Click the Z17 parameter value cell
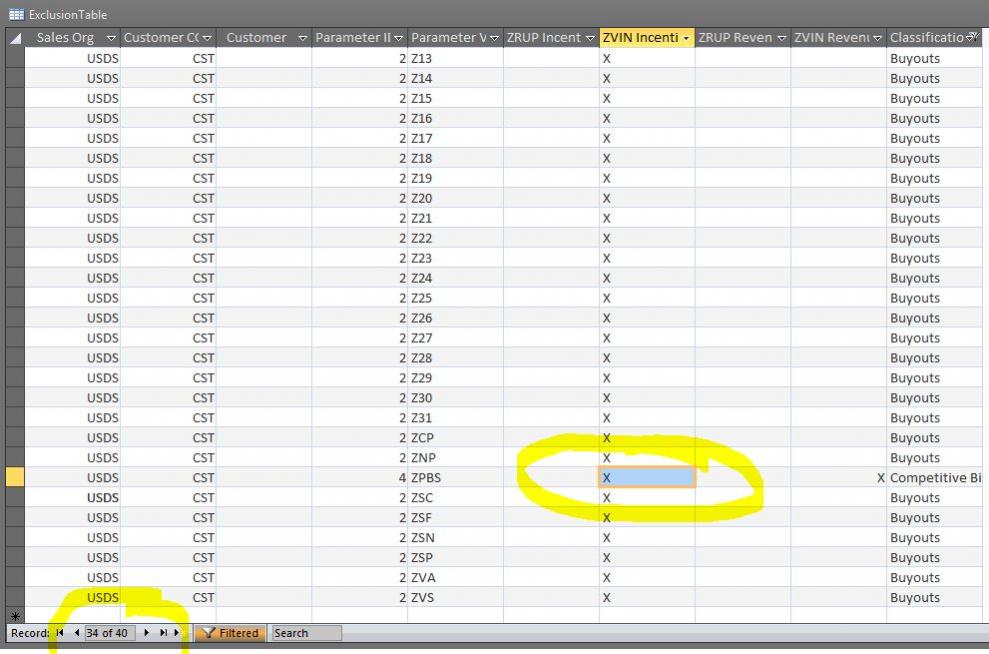 [x=455, y=138]
